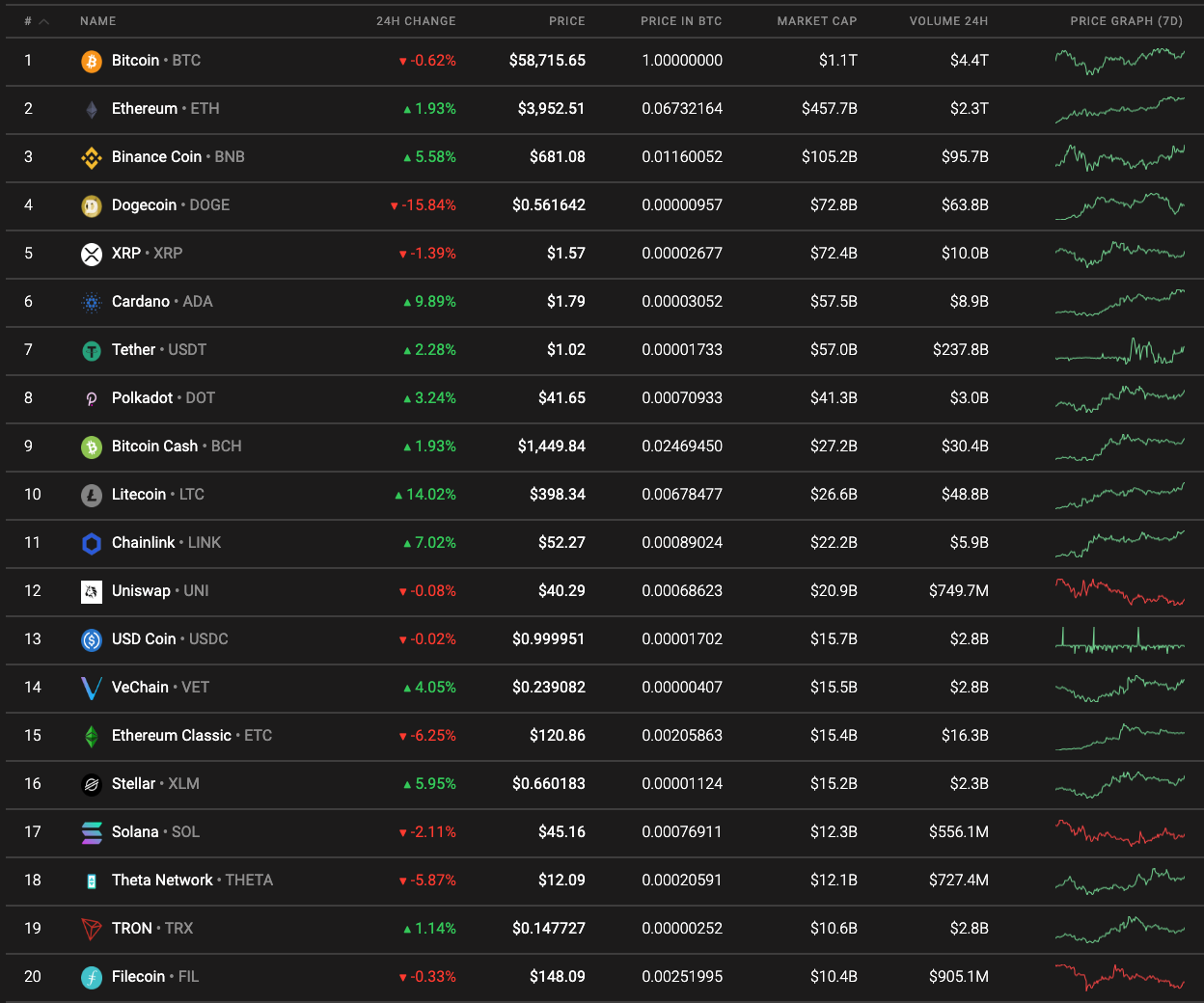Click the Dogecoin shiba icon

coord(92,206)
